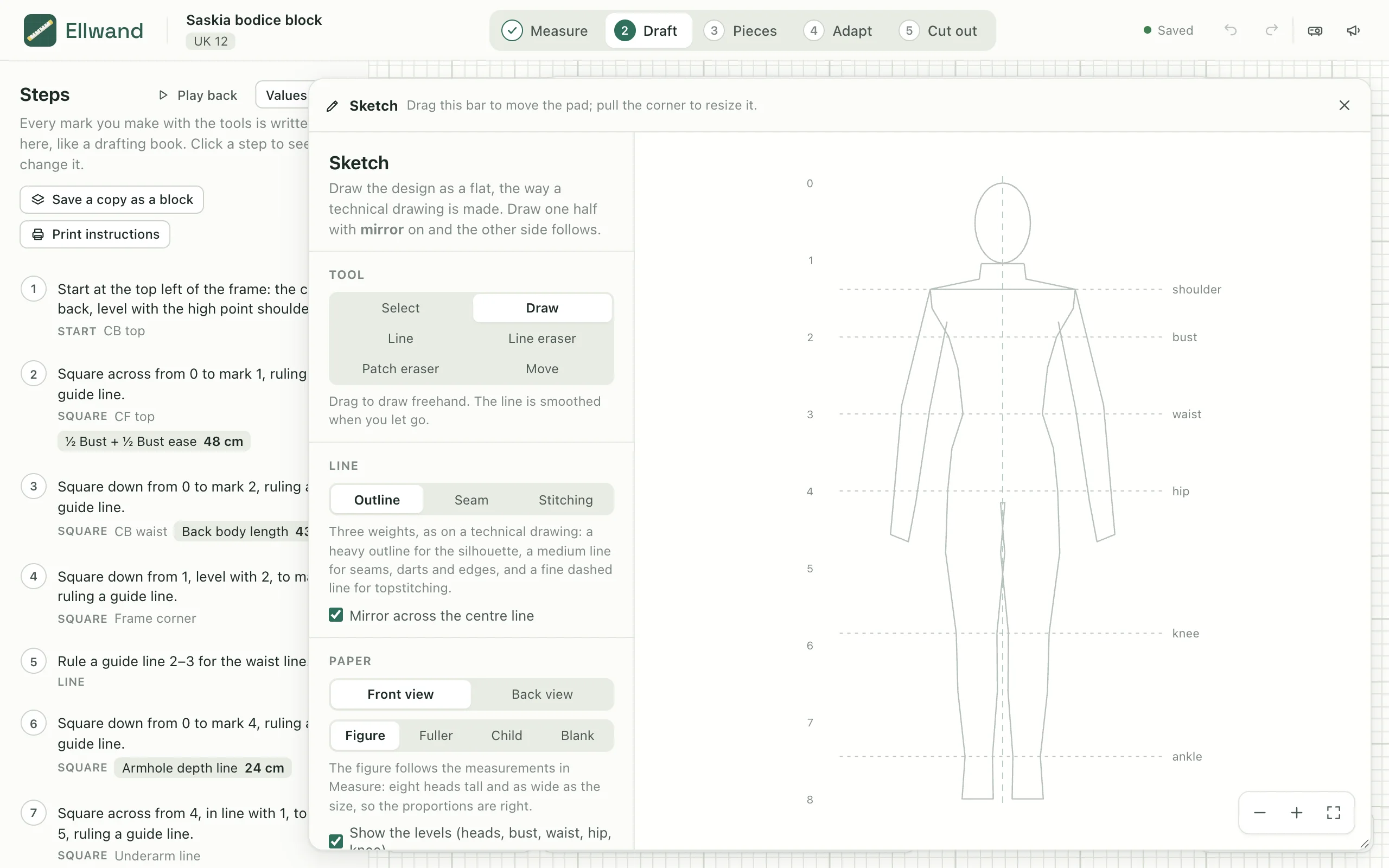
Task: Go to the Draft stage tab
Action: [648, 30]
